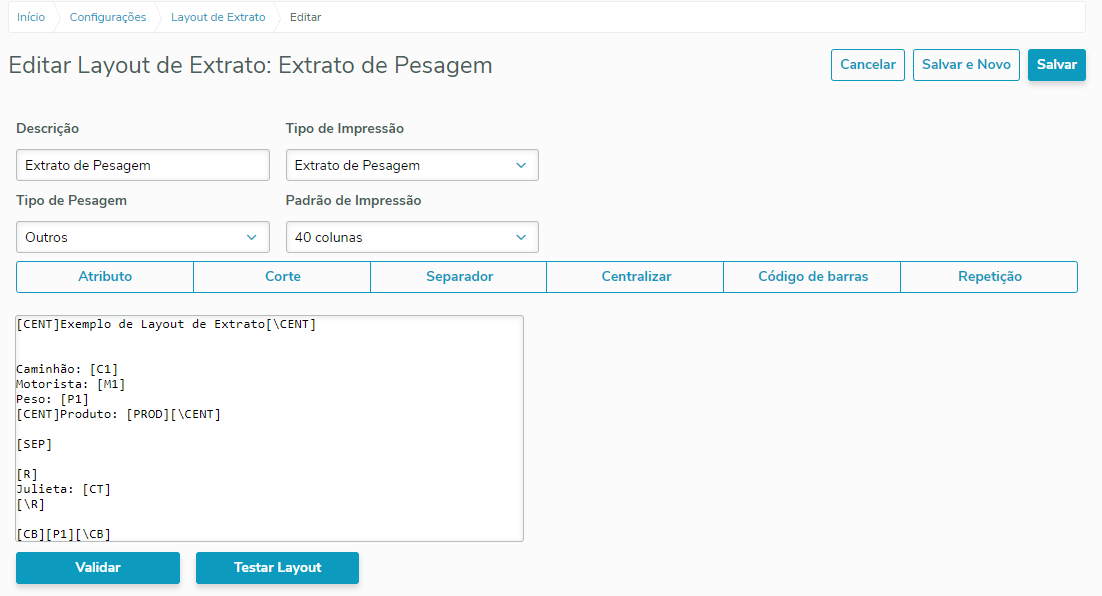Image resolution: width=1102 pixels, height=596 pixels.
Task: Navigate to Layout de Extrato breadcrumb
Action: coord(218,17)
